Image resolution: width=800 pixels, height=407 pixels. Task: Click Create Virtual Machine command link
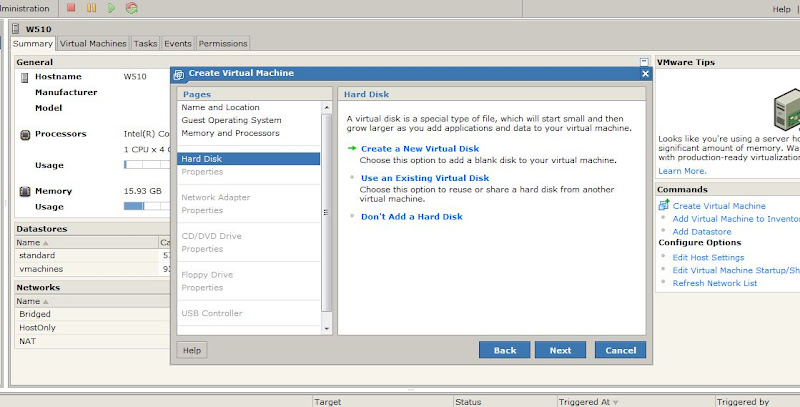coord(719,206)
